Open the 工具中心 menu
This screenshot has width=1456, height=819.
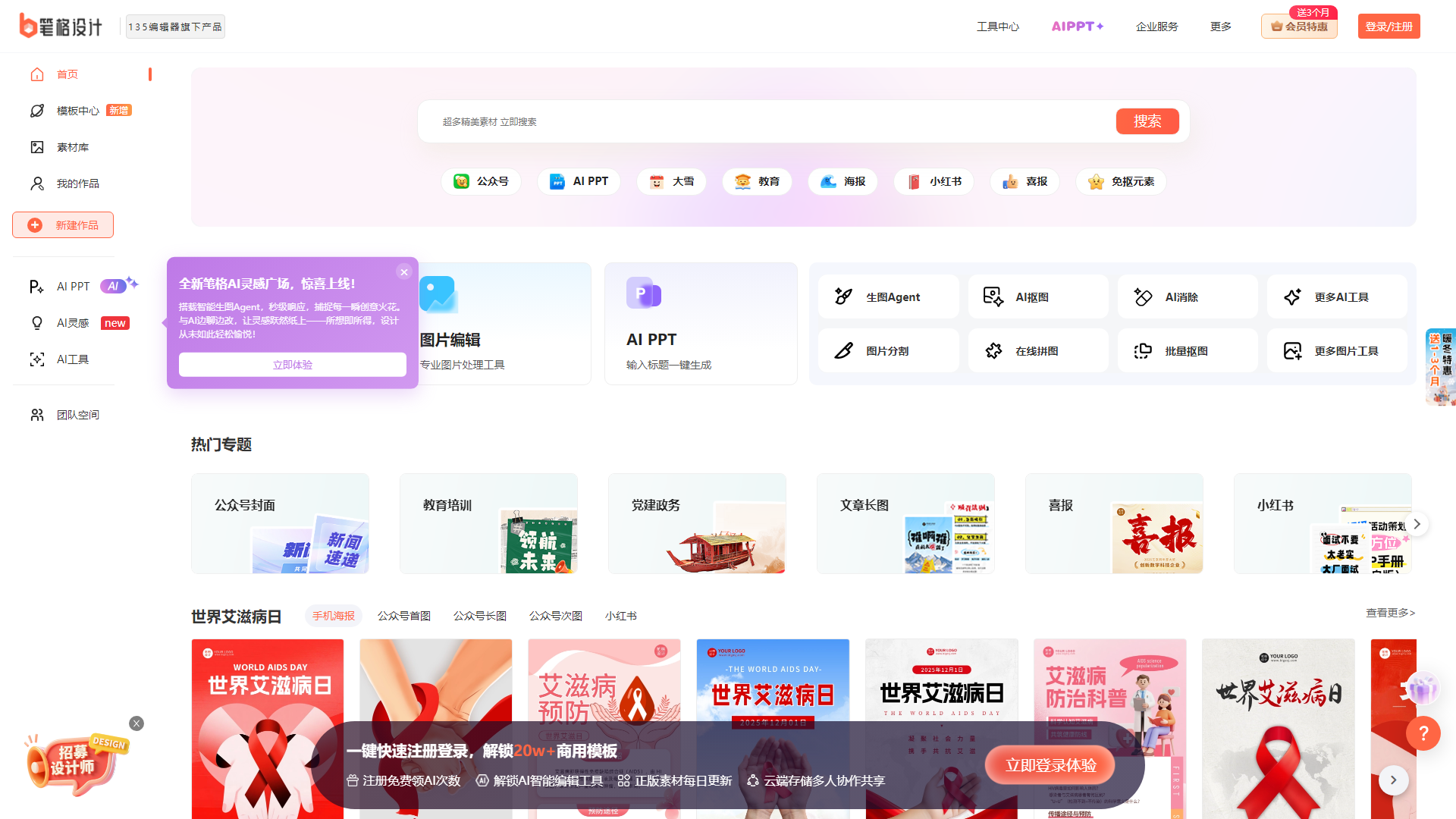pyautogui.click(x=997, y=26)
